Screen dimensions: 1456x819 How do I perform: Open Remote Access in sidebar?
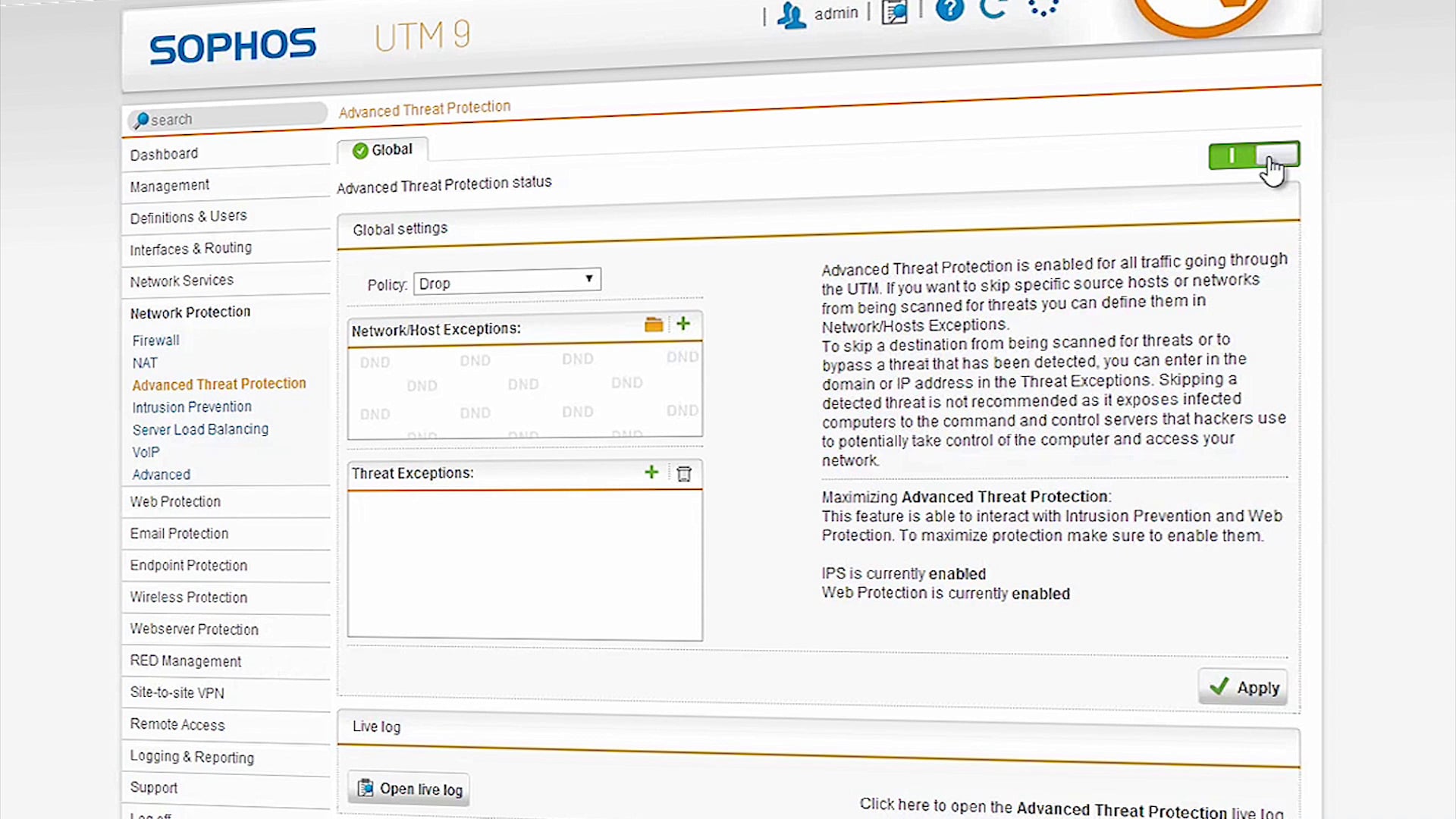177,725
